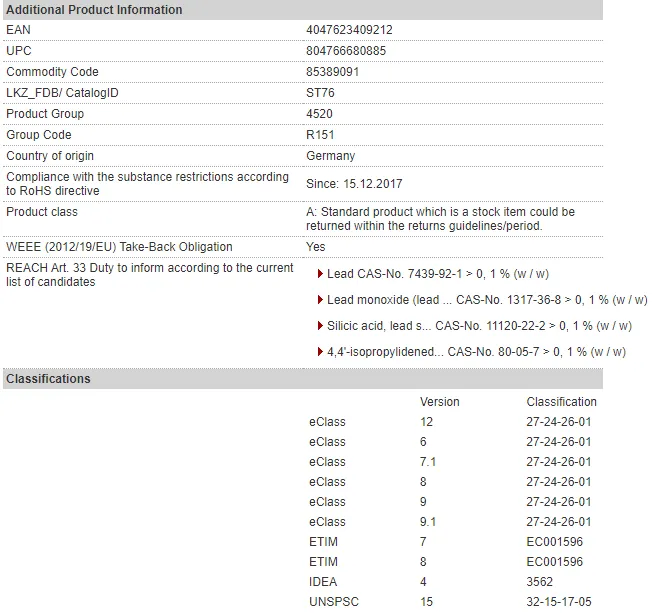Select CatalogID value ST76
The width and height of the screenshot is (652, 613).
pyautogui.click(x=320, y=93)
